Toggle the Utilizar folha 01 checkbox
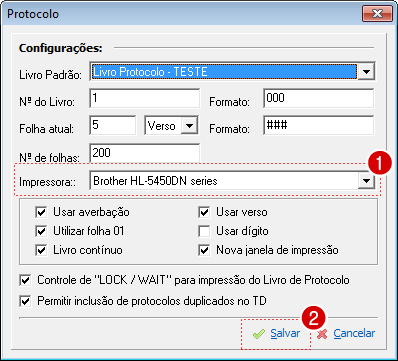Viewport: 398px width, 361px height. coord(41,231)
